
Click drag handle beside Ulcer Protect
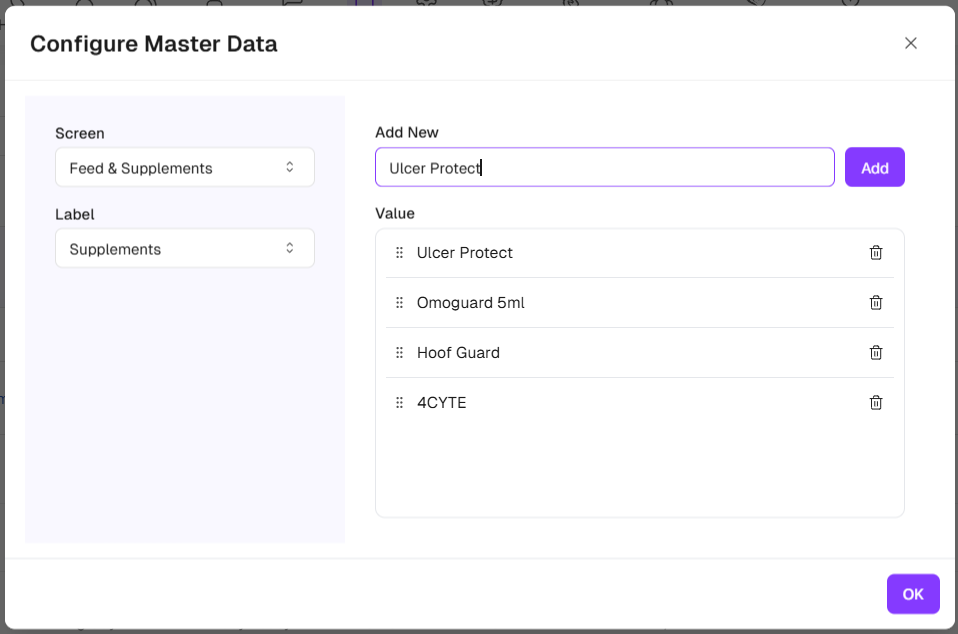pyautogui.click(x=400, y=253)
